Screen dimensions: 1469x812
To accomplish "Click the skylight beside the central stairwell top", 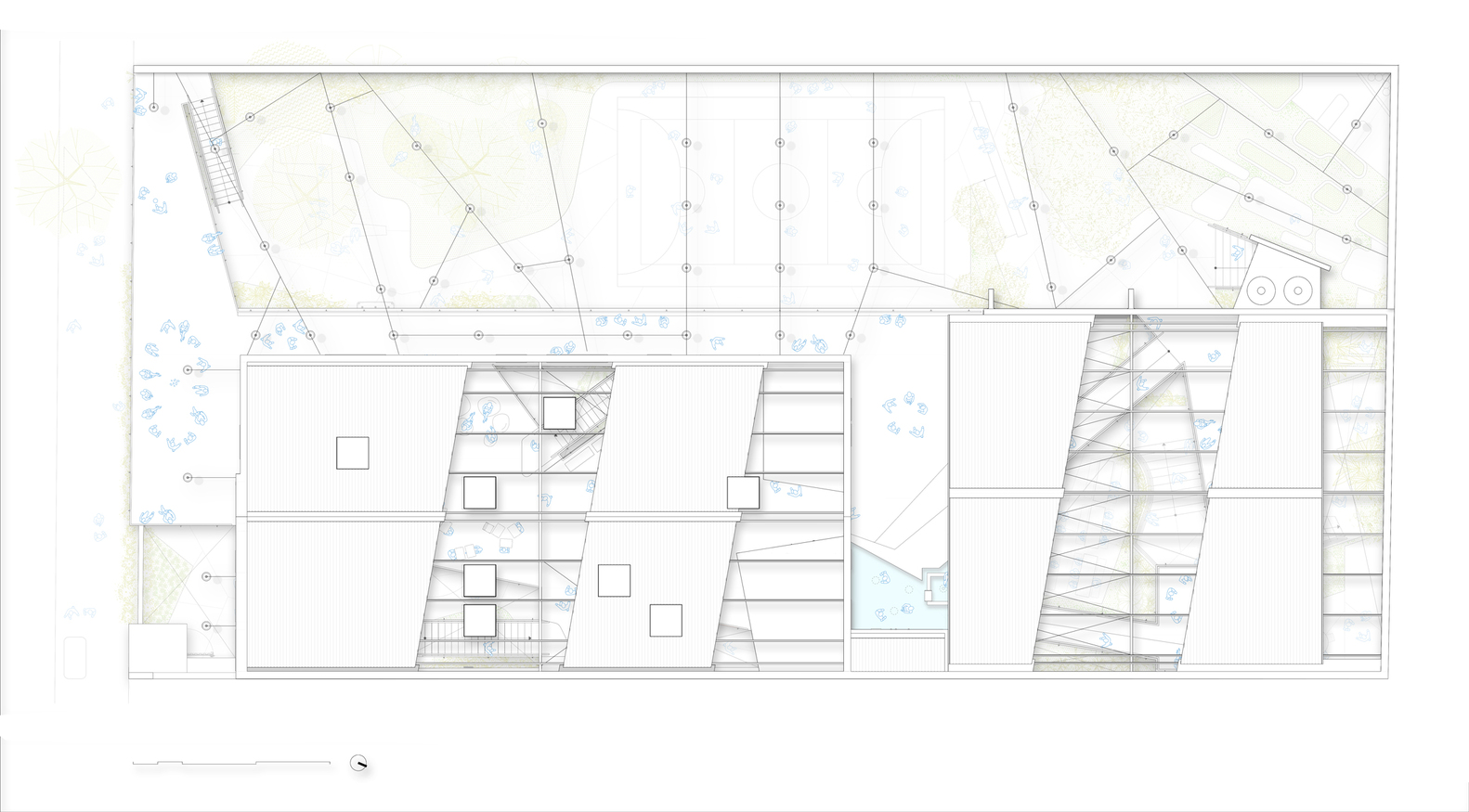I will coord(559,413).
